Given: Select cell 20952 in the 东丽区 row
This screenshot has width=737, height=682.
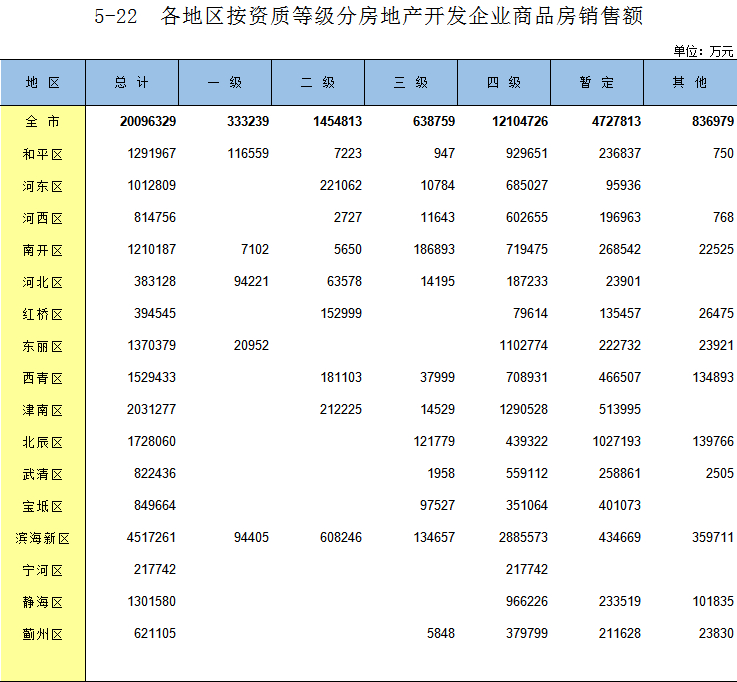Looking at the screenshot, I should click(x=251, y=345).
